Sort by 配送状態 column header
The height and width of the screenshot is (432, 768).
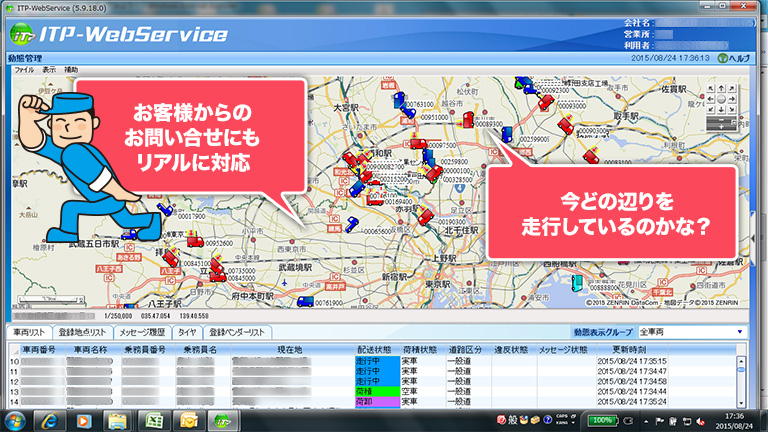coord(374,350)
